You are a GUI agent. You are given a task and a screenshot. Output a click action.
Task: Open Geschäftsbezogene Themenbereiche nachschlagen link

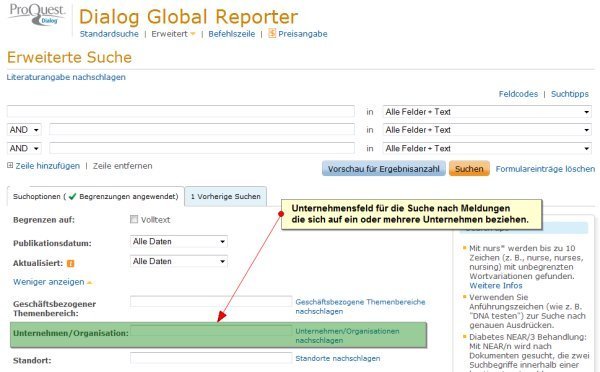click(360, 307)
